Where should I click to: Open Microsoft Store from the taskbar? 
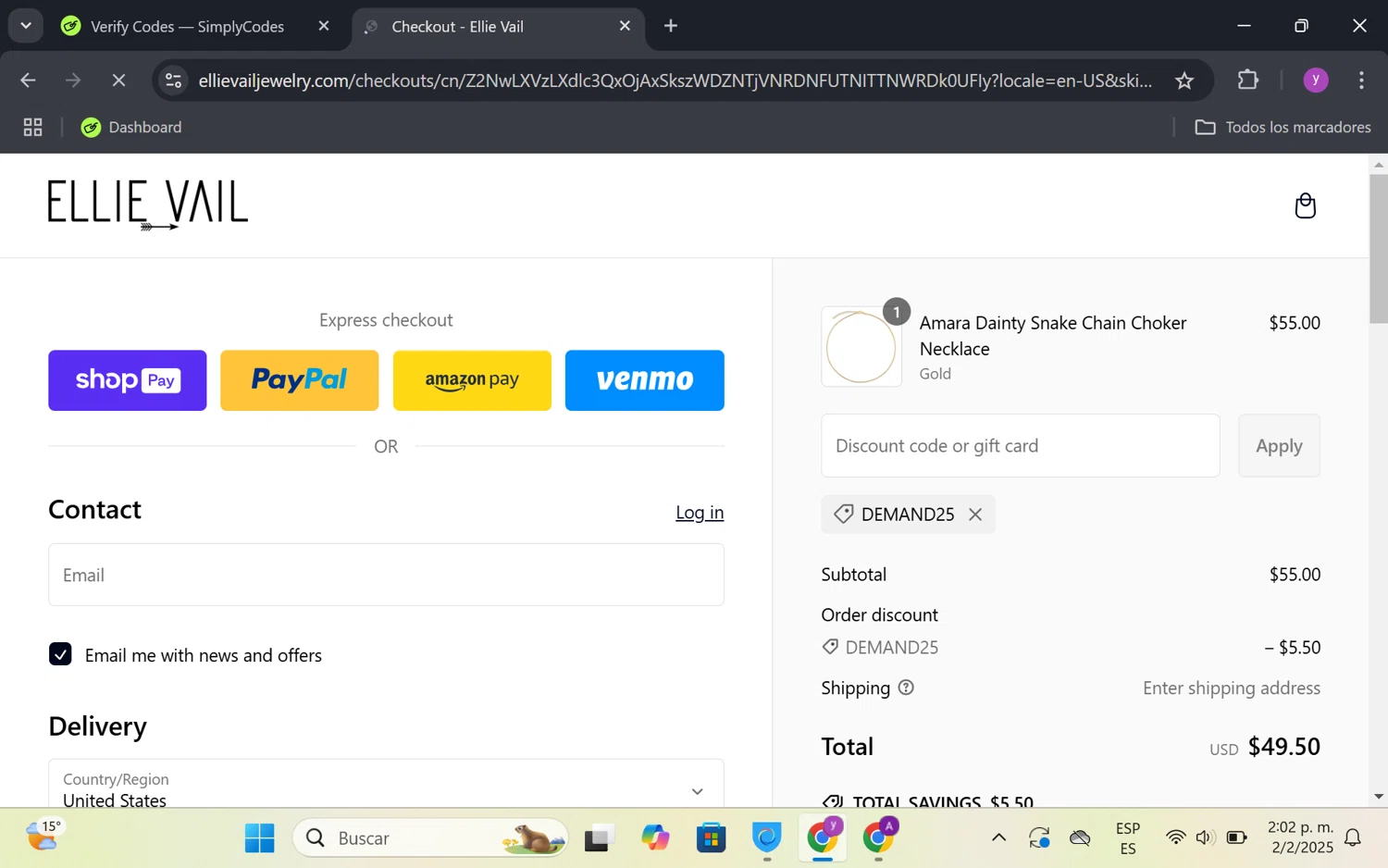(x=711, y=838)
